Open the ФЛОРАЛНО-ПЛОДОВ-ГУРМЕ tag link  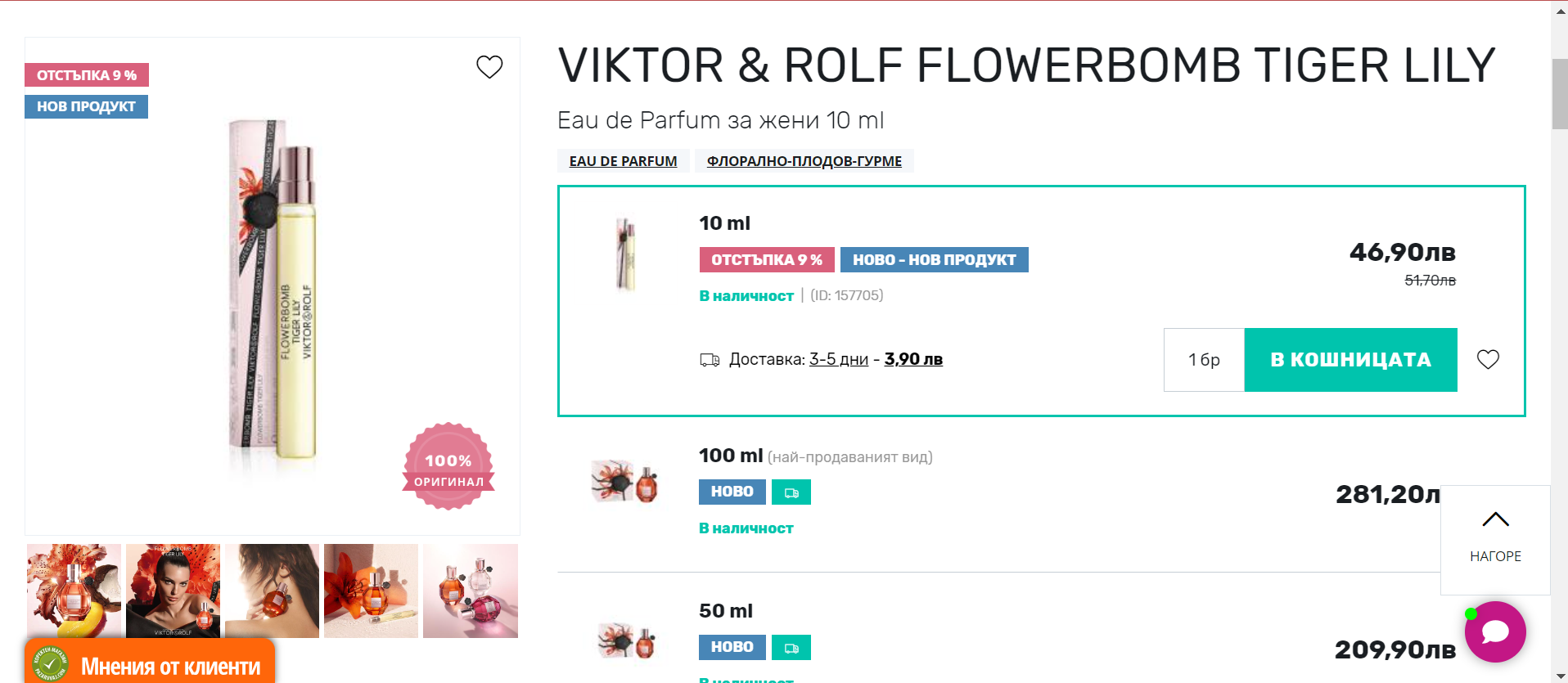tap(804, 161)
